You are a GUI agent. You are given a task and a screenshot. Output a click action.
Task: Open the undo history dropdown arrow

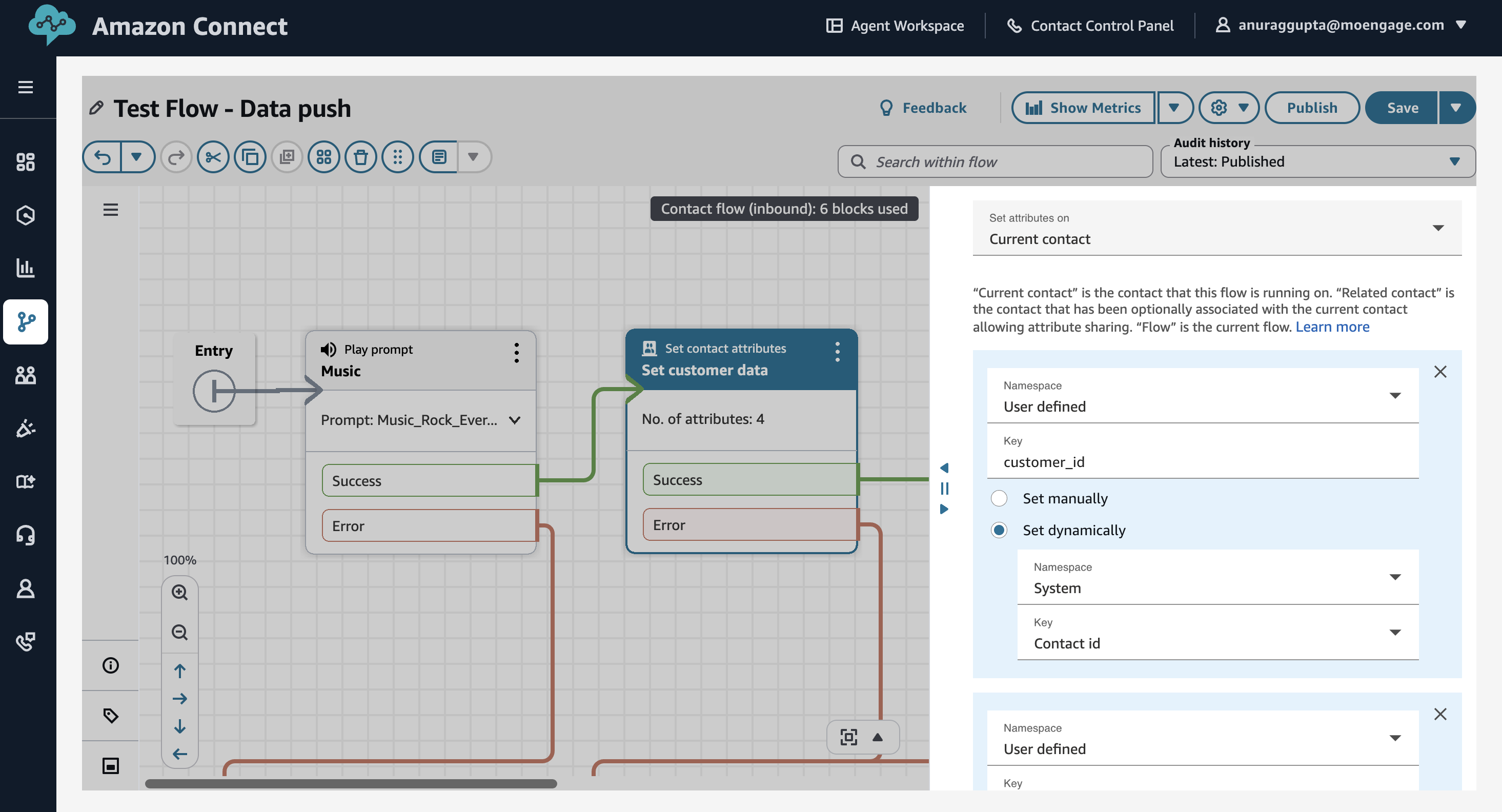tap(136, 157)
